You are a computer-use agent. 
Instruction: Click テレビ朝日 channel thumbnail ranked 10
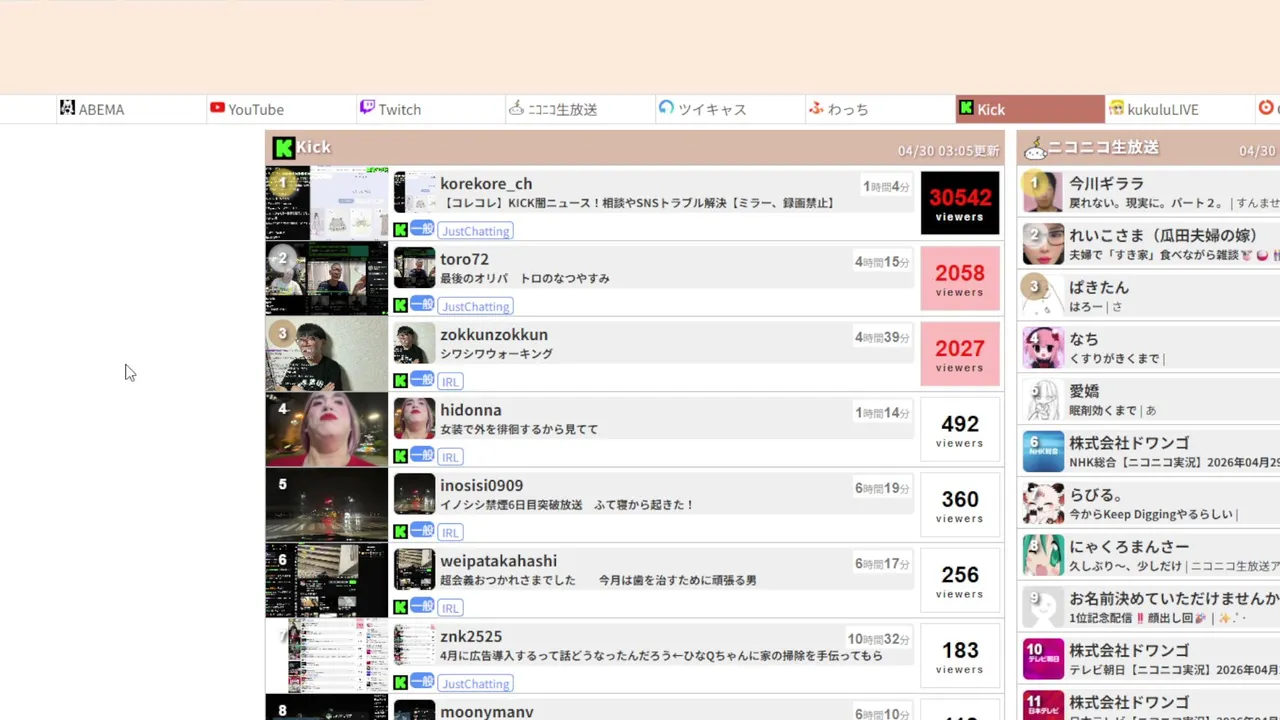coord(1043,659)
